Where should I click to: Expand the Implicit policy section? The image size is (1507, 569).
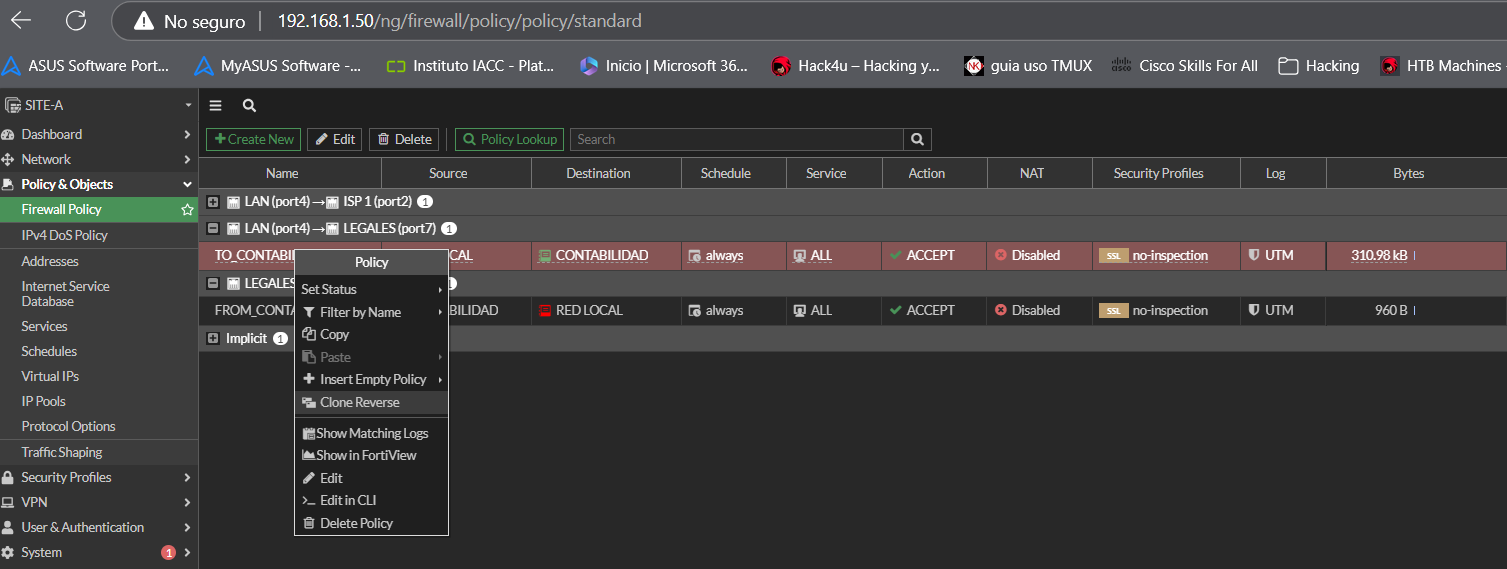213,339
